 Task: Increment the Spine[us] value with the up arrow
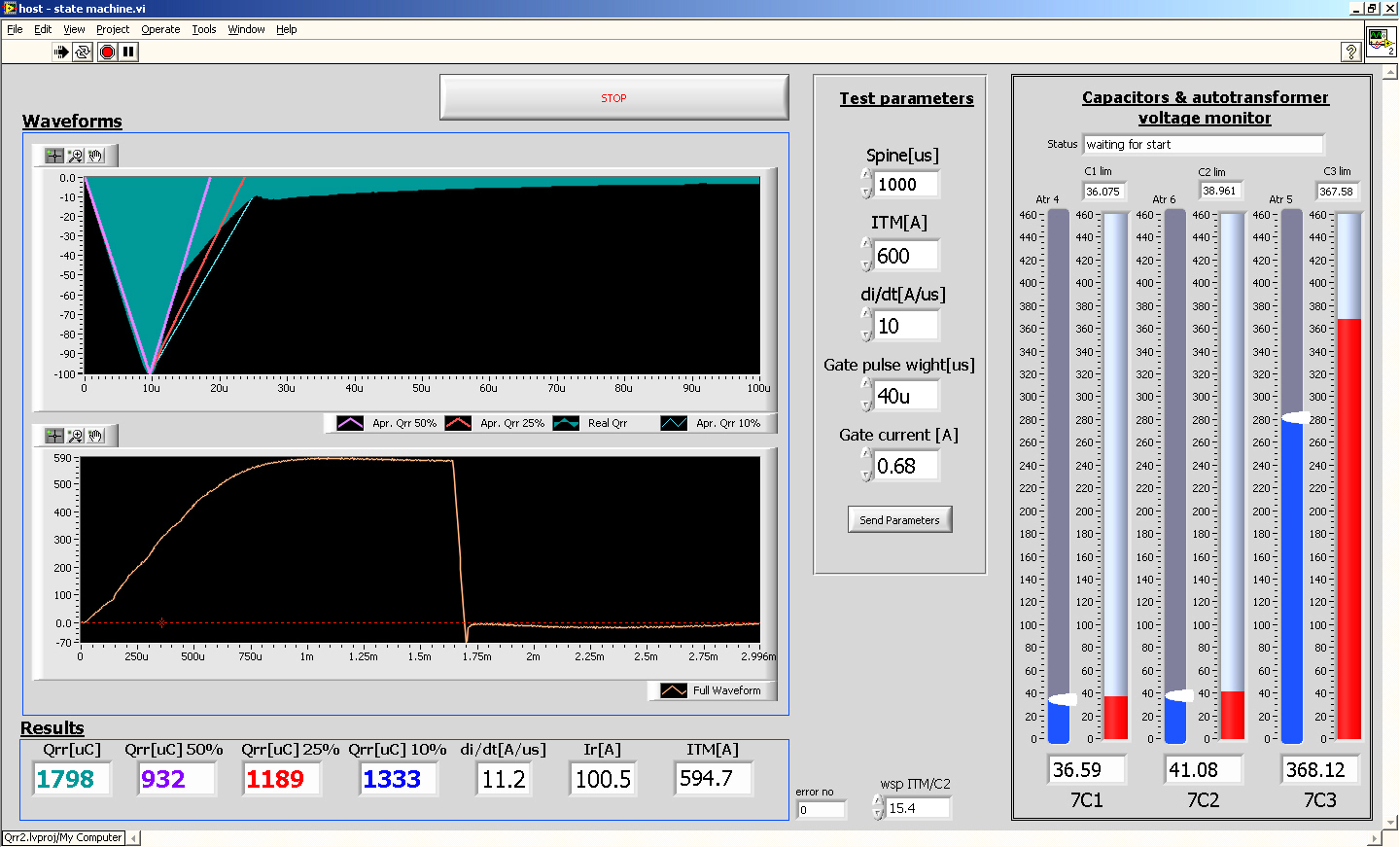(x=865, y=175)
